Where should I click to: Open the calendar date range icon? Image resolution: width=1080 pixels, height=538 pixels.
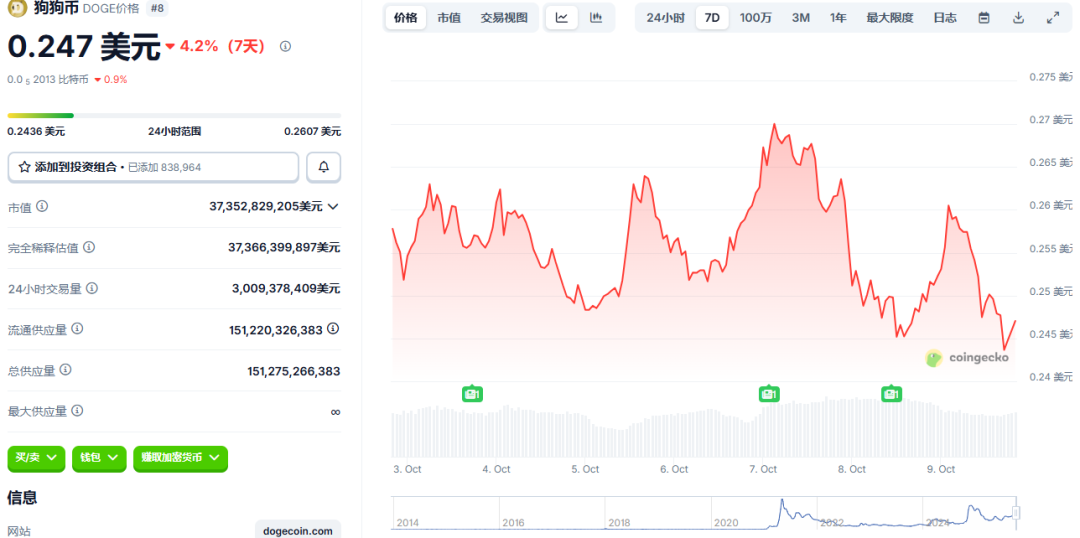984,18
